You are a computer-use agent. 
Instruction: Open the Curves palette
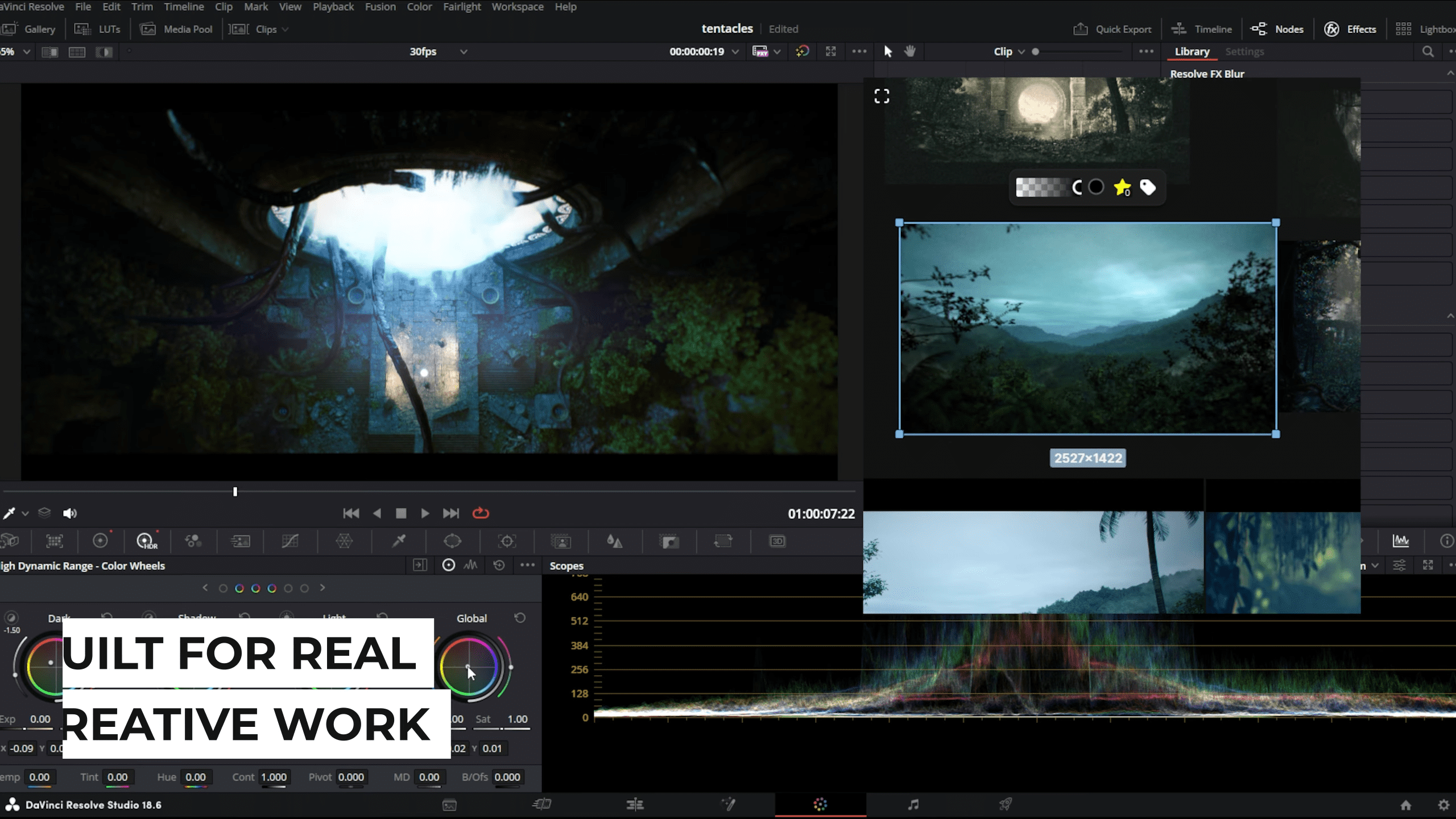[x=292, y=541]
